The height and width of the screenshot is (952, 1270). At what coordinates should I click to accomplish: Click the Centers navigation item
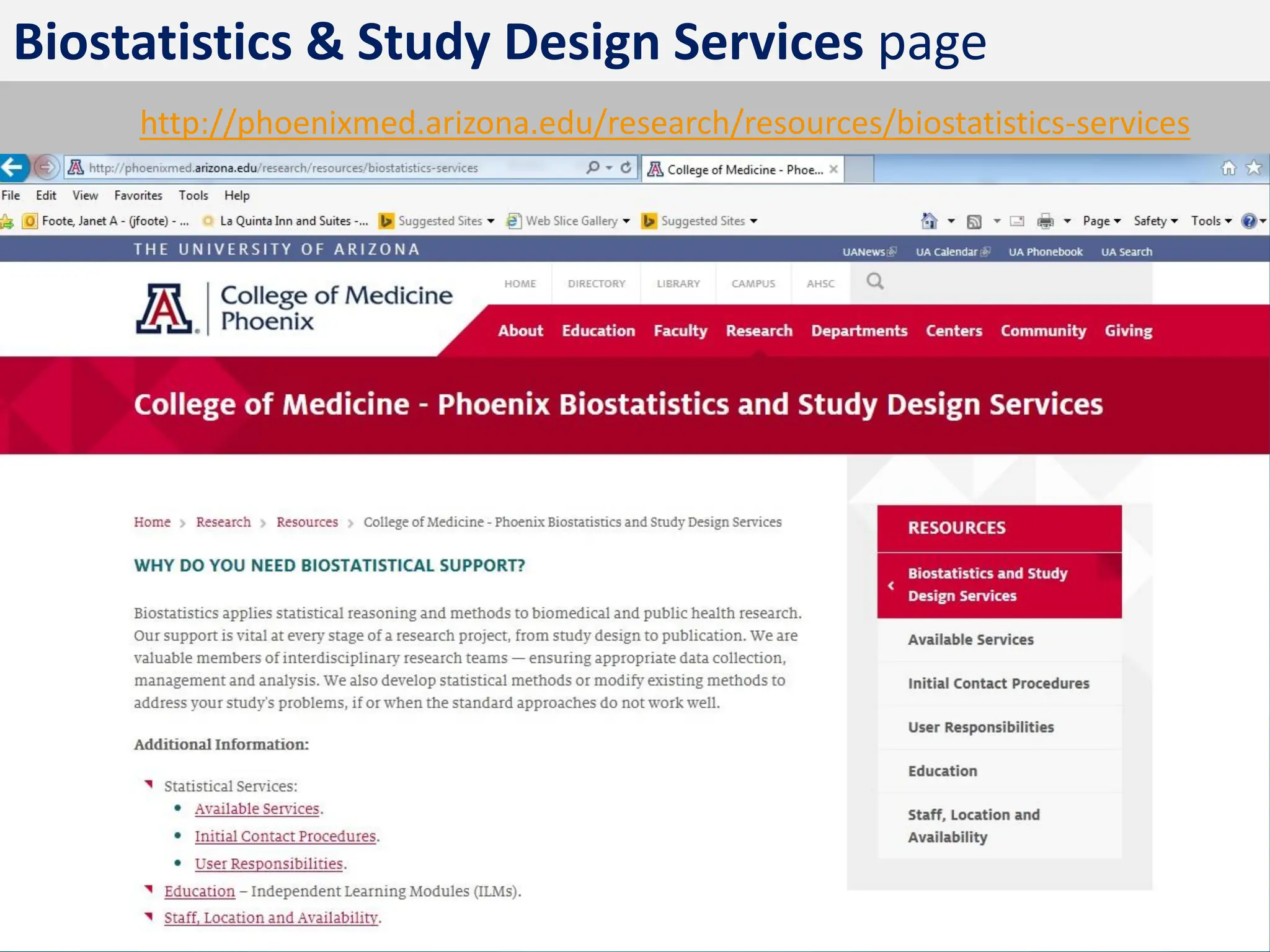[954, 331]
